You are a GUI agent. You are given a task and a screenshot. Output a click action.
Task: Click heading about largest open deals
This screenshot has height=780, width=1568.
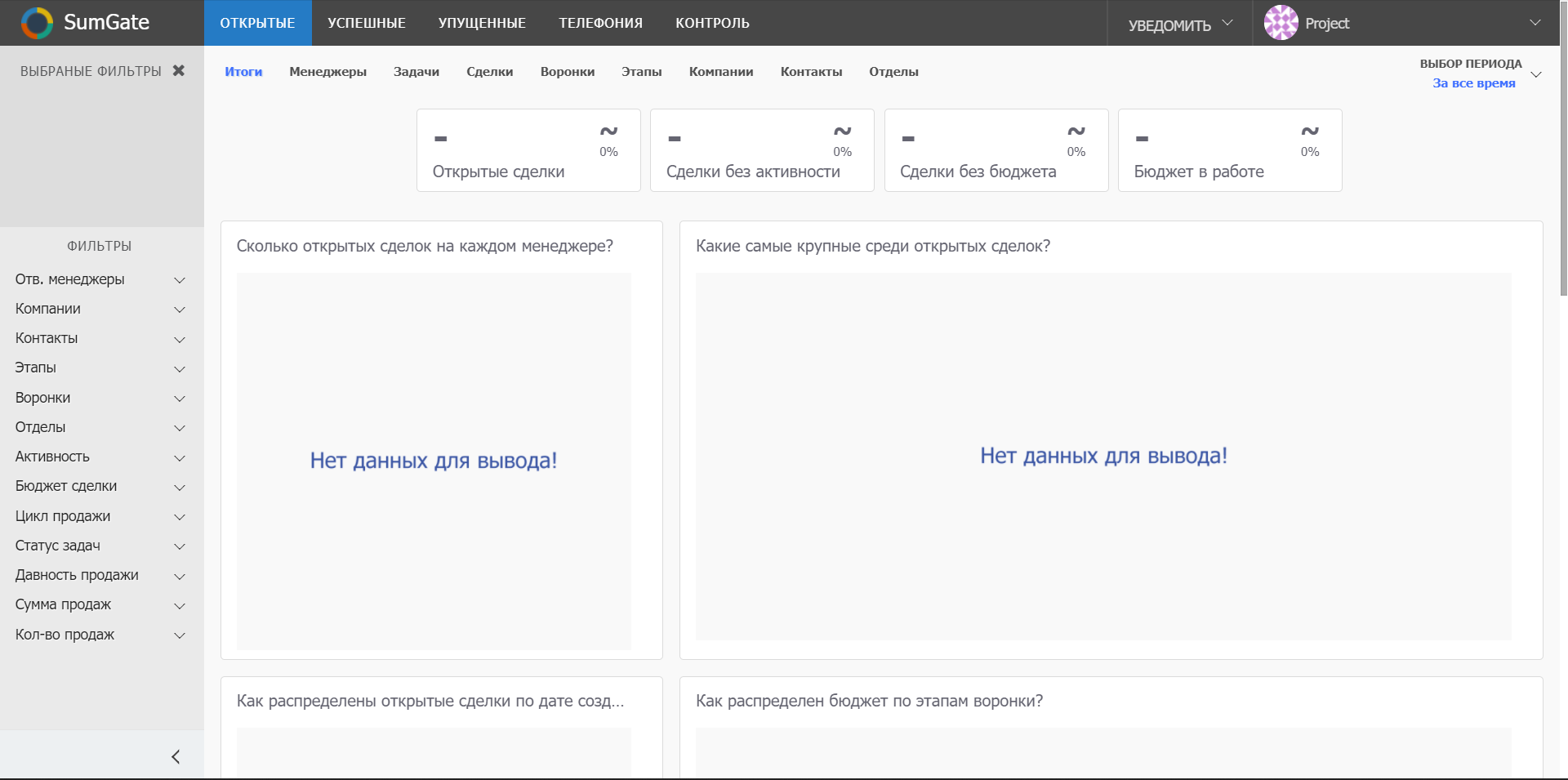click(x=873, y=246)
